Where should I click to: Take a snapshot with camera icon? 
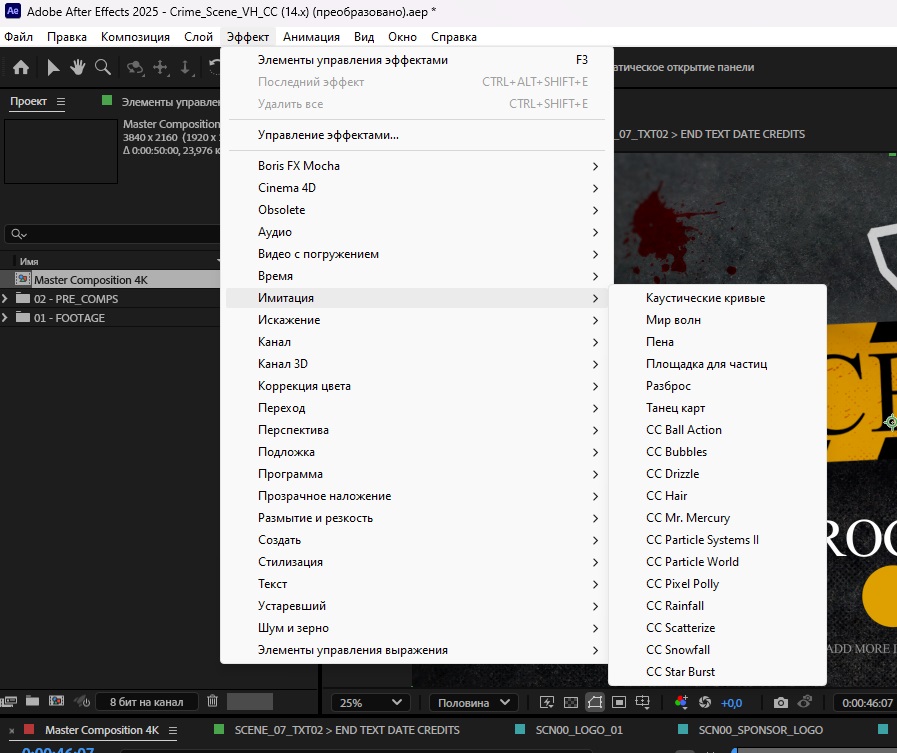click(x=781, y=703)
